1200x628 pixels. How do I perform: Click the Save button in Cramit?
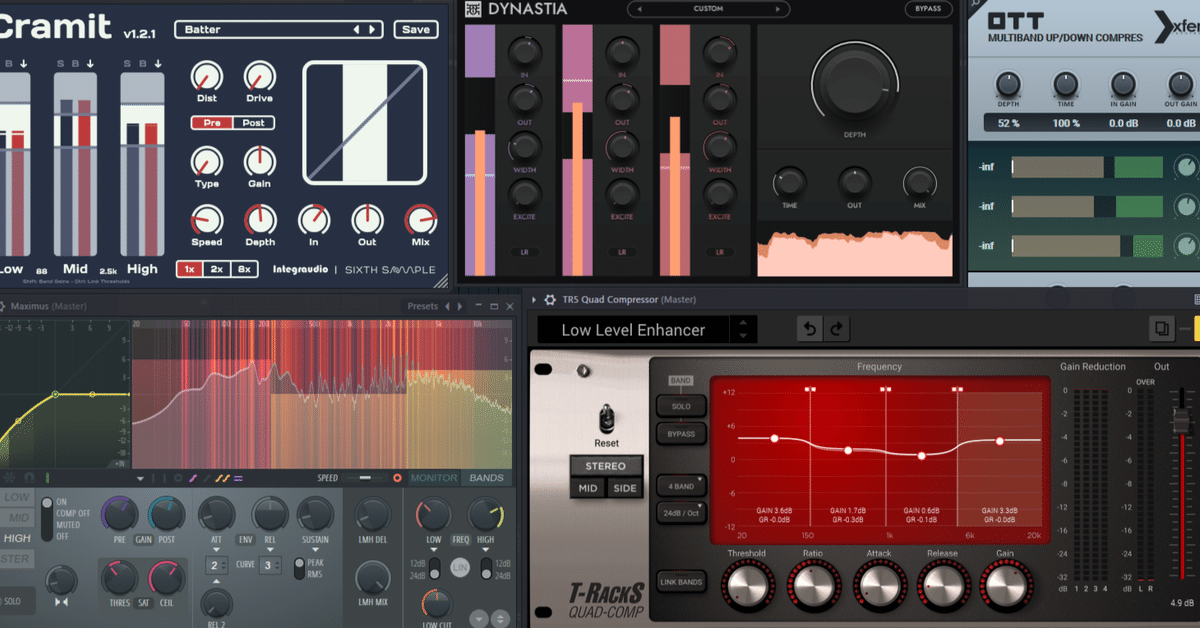point(415,29)
